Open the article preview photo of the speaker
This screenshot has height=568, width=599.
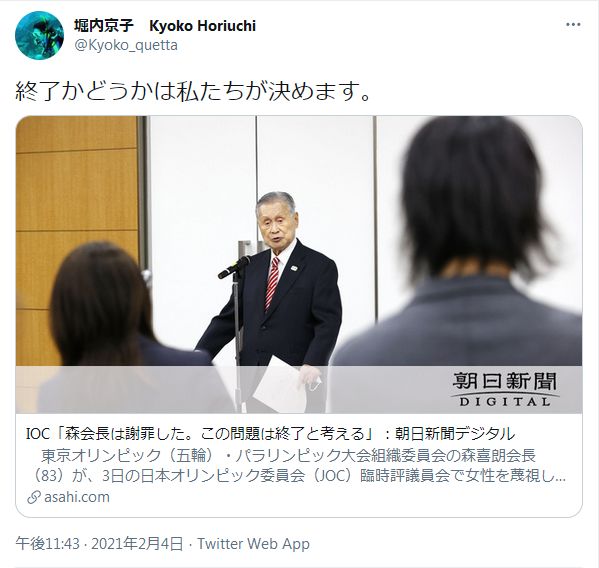(299, 264)
